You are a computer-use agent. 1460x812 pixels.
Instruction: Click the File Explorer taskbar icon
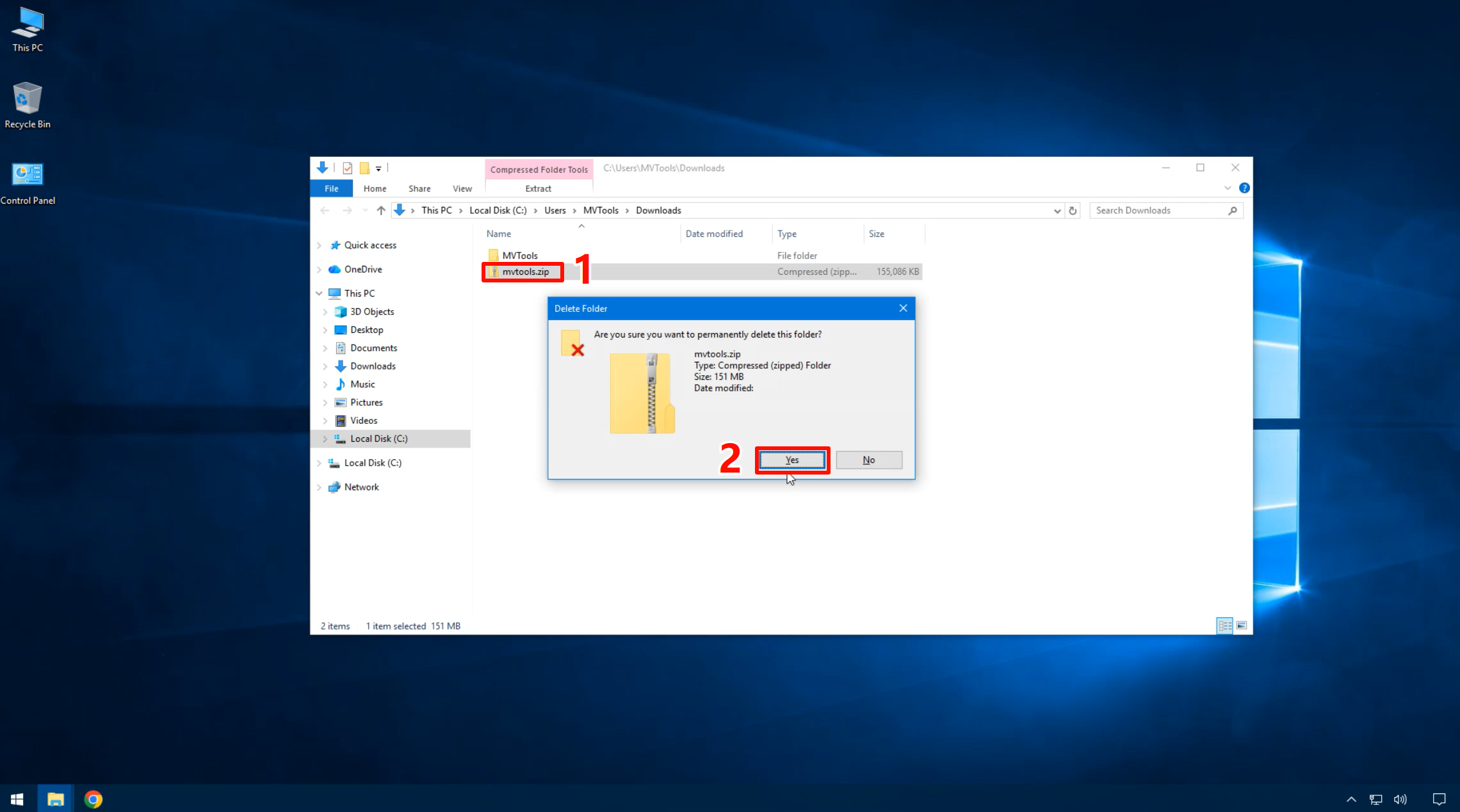coord(55,799)
